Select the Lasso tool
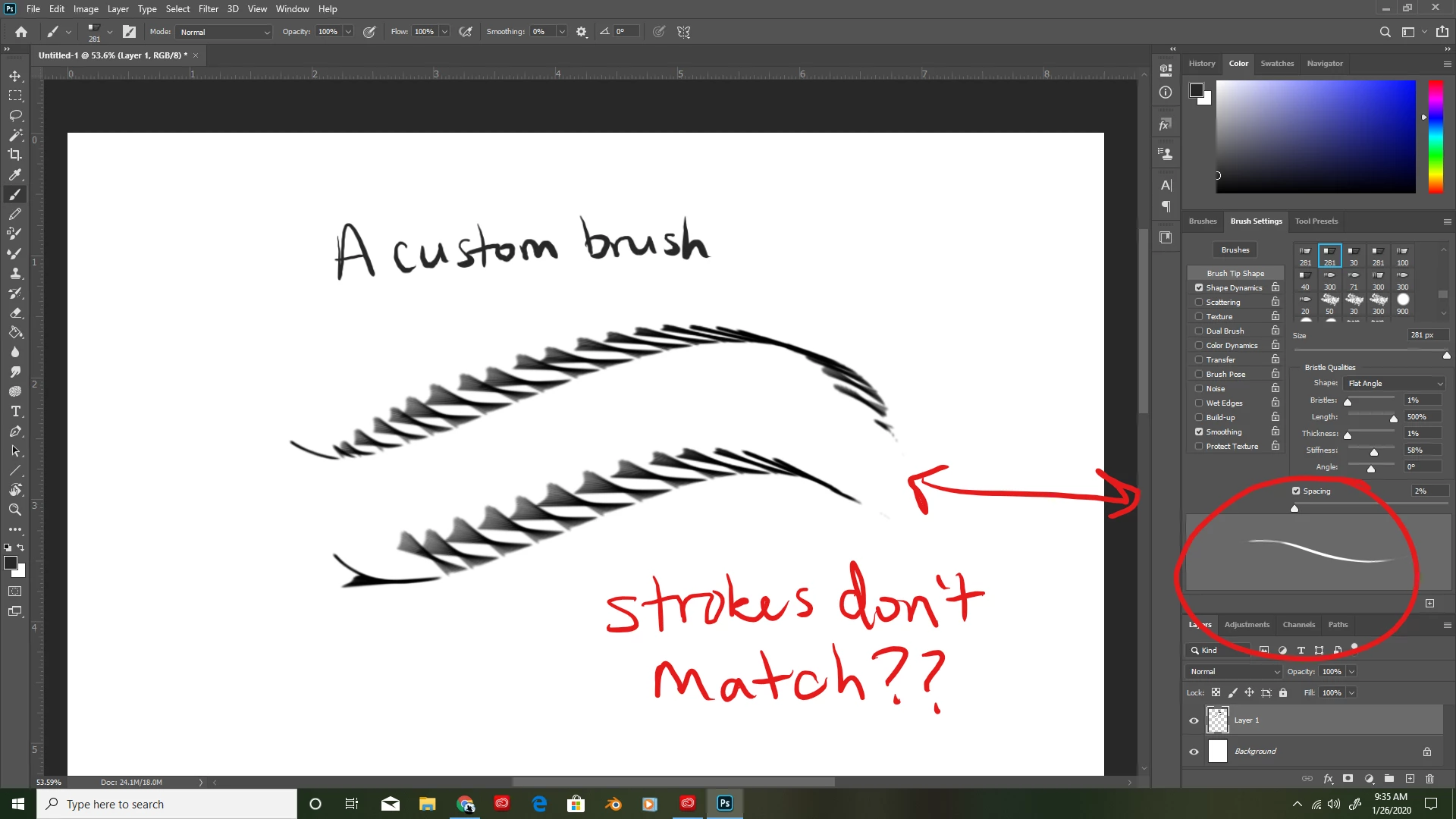The width and height of the screenshot is (1456, 819). pyautogui.click(x=15, y=115)
